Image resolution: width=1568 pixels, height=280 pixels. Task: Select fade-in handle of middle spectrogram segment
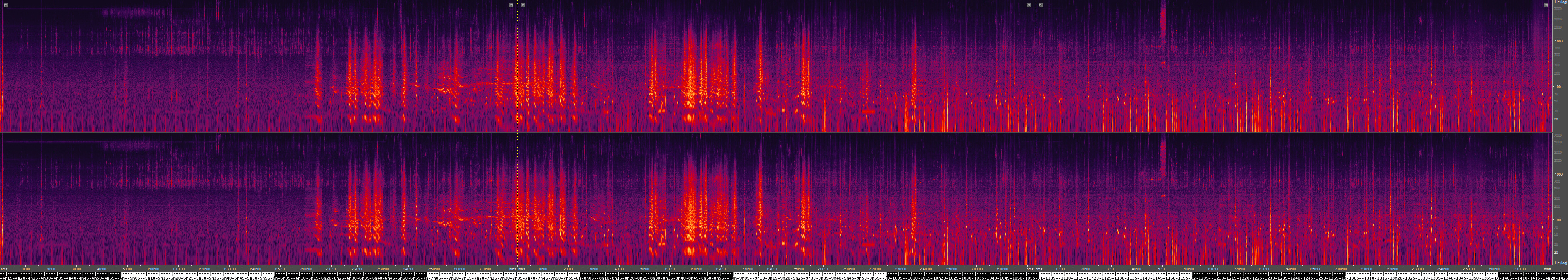[524, 5]
